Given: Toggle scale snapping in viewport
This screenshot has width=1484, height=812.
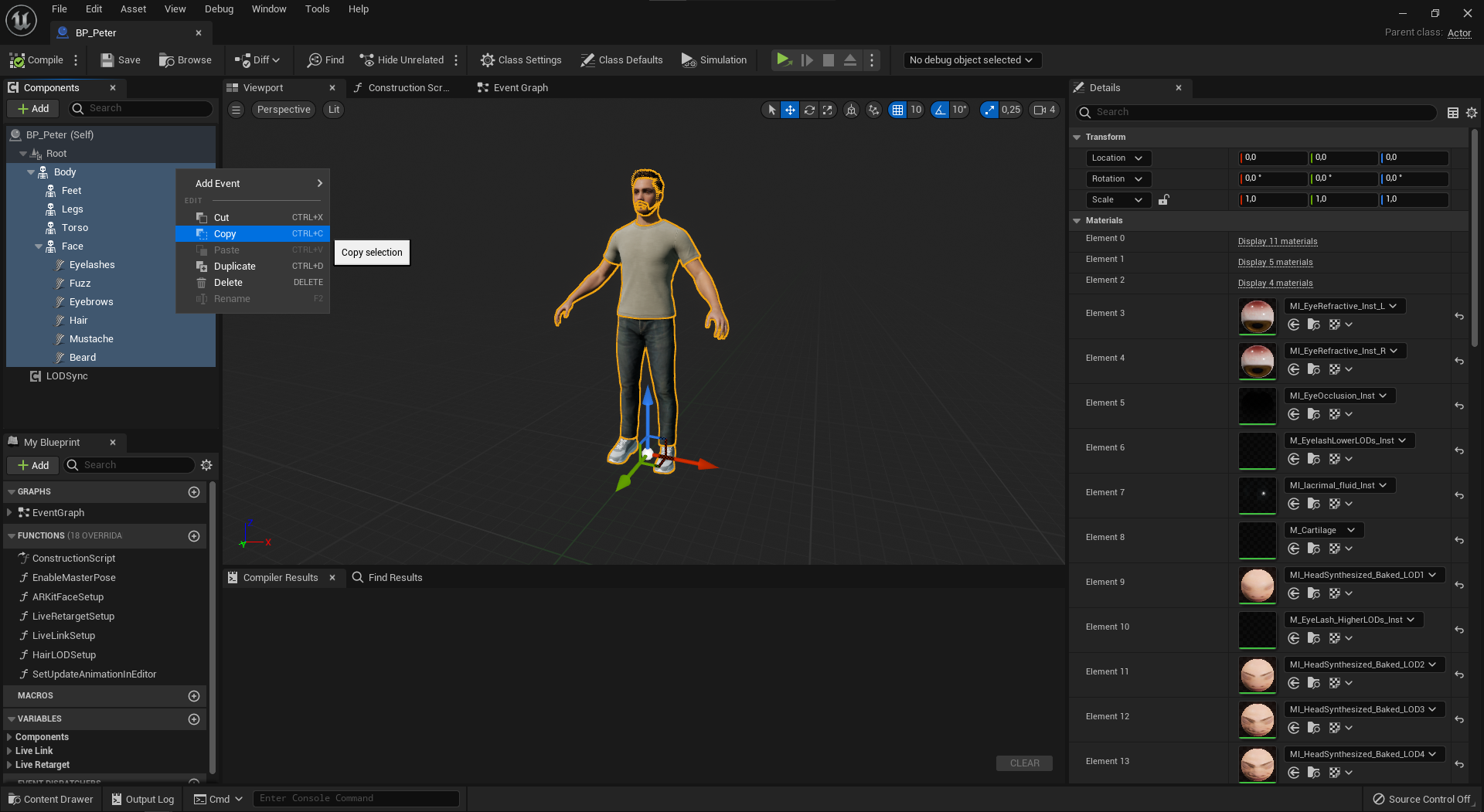Looking at the screenshot, I should click(x=989, y=110).
